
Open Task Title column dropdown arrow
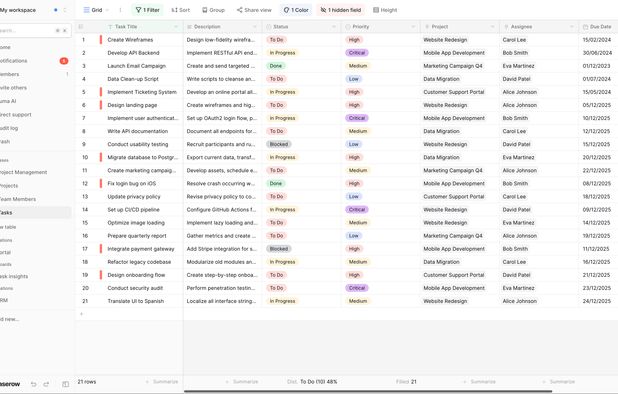(176, 27)
